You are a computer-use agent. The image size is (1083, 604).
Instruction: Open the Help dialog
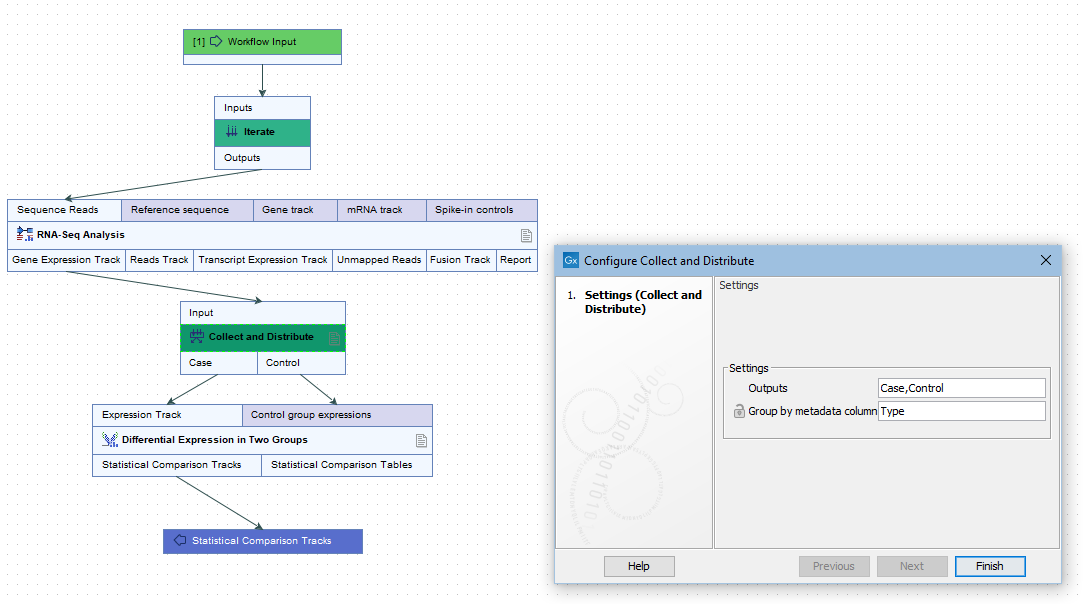click(639, 566)
